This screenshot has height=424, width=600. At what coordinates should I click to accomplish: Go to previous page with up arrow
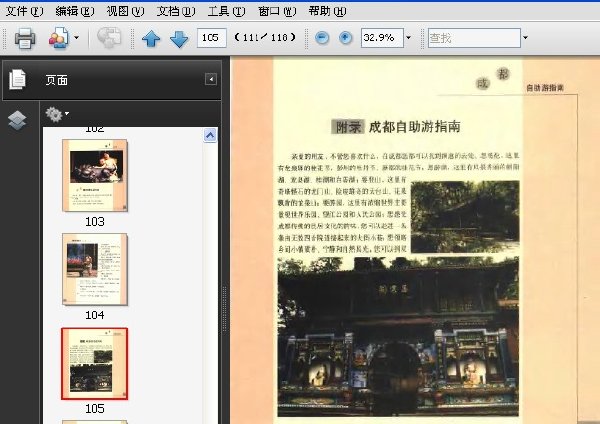[151, 39]
